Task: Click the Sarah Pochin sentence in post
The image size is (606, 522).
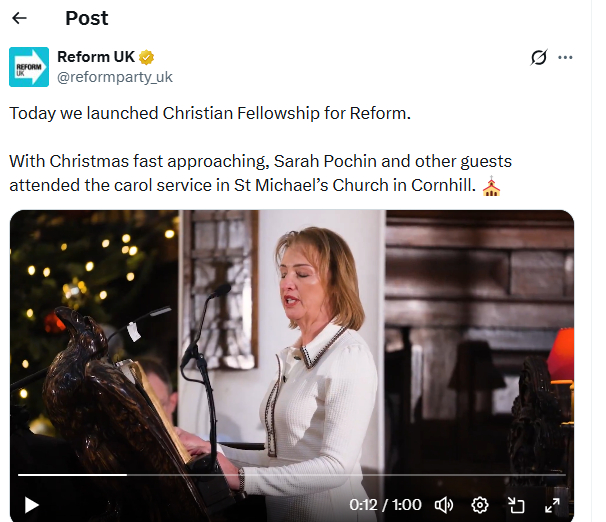Action: point(260,161)
